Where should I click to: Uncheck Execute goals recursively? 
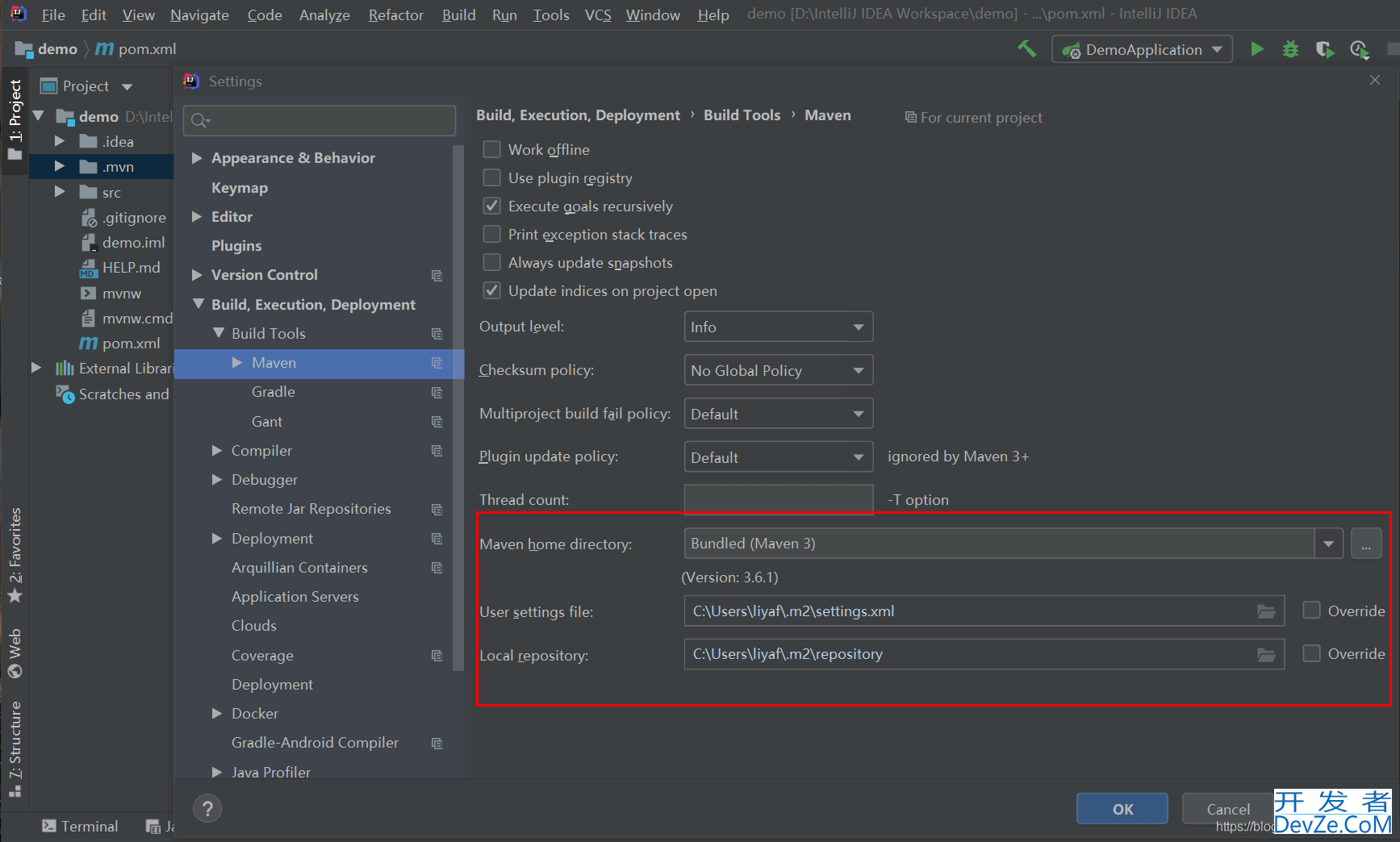point(491,206)
